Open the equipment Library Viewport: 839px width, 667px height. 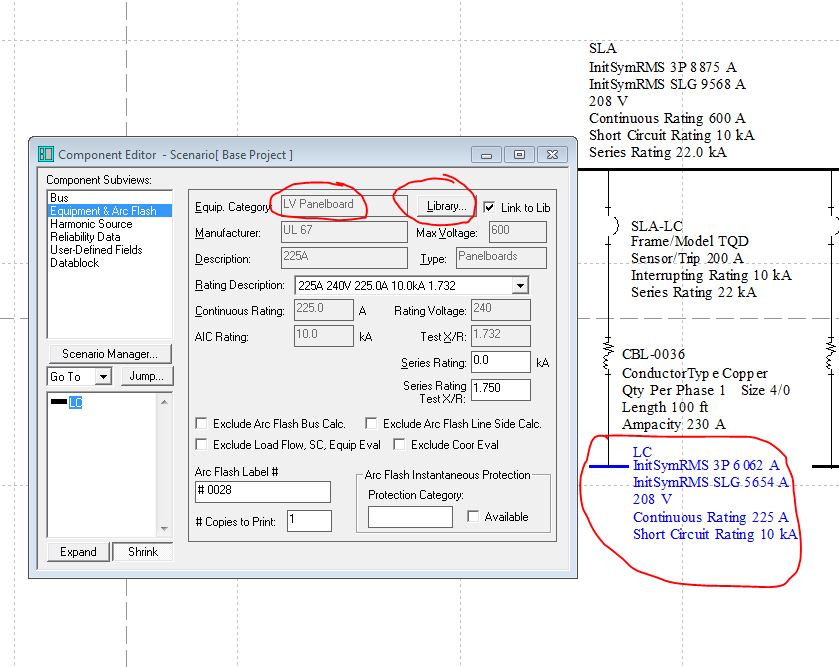[x=446, y=206]
